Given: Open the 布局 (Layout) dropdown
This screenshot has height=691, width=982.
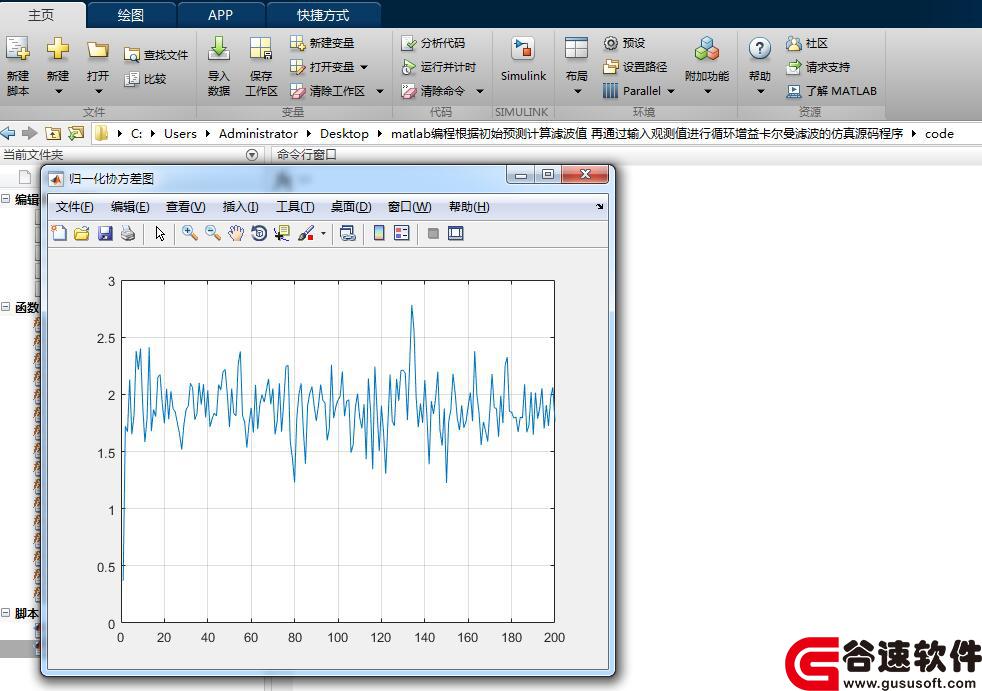Looking at the screenshot, I should pos(577,92).
